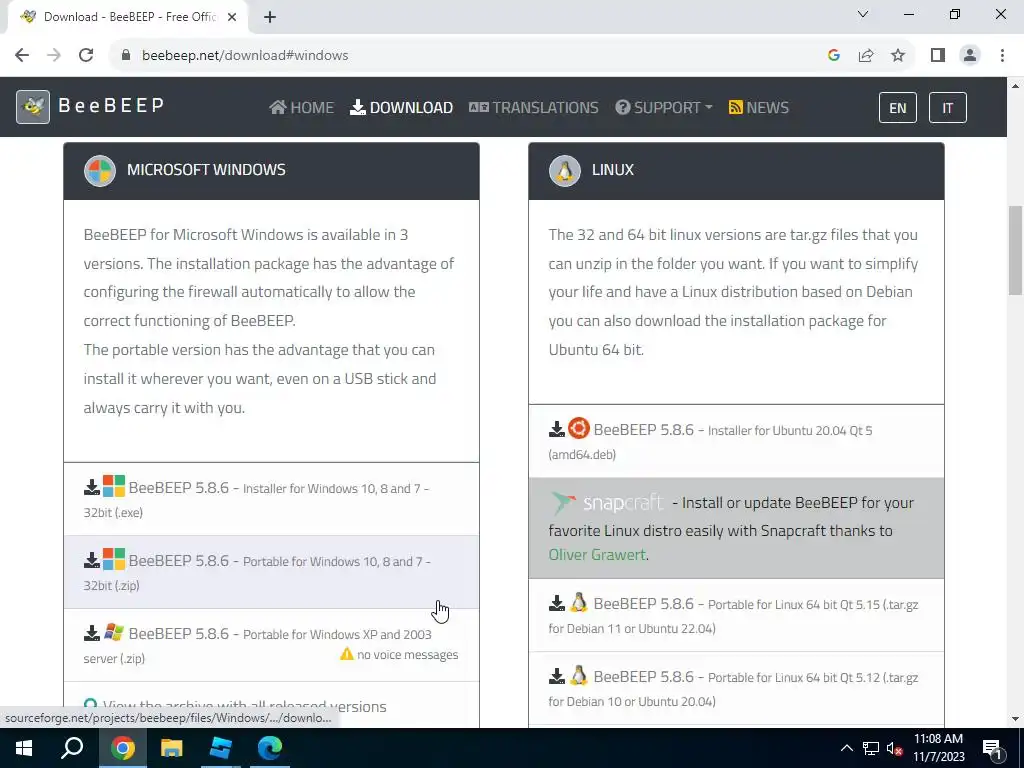Open taskbar Search magnifier
1024x768 pixels.
[x=72, y=748]
